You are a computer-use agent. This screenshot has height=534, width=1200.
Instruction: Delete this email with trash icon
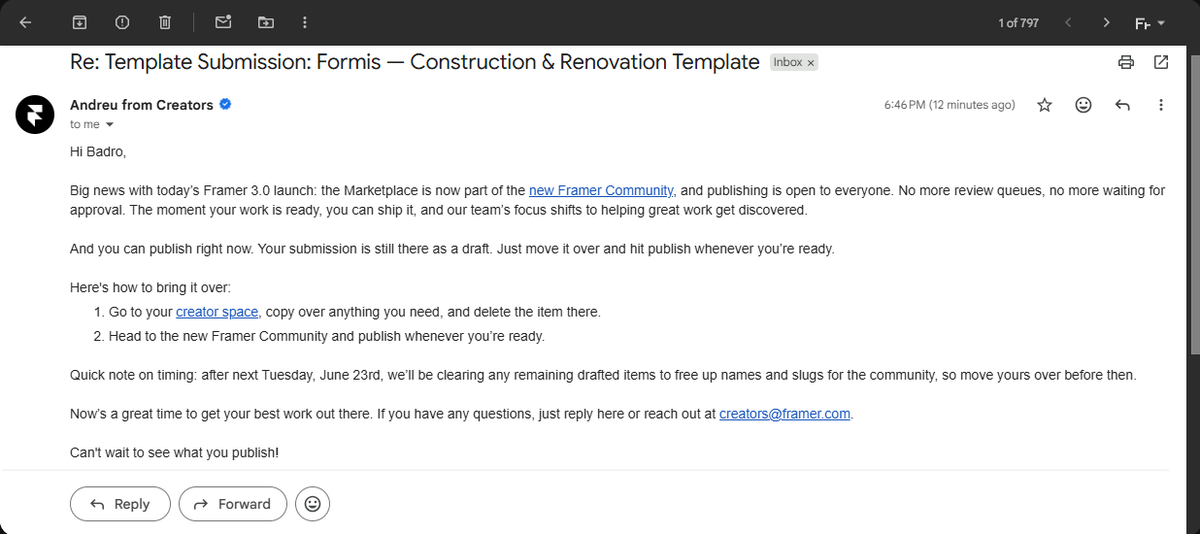165,22
